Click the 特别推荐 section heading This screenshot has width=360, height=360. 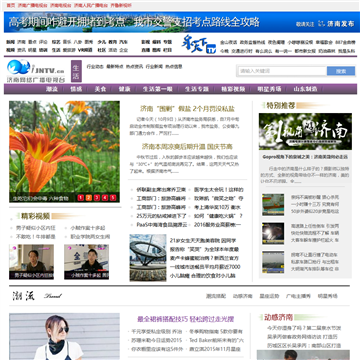pyautogui.click(x=281, y=106)
